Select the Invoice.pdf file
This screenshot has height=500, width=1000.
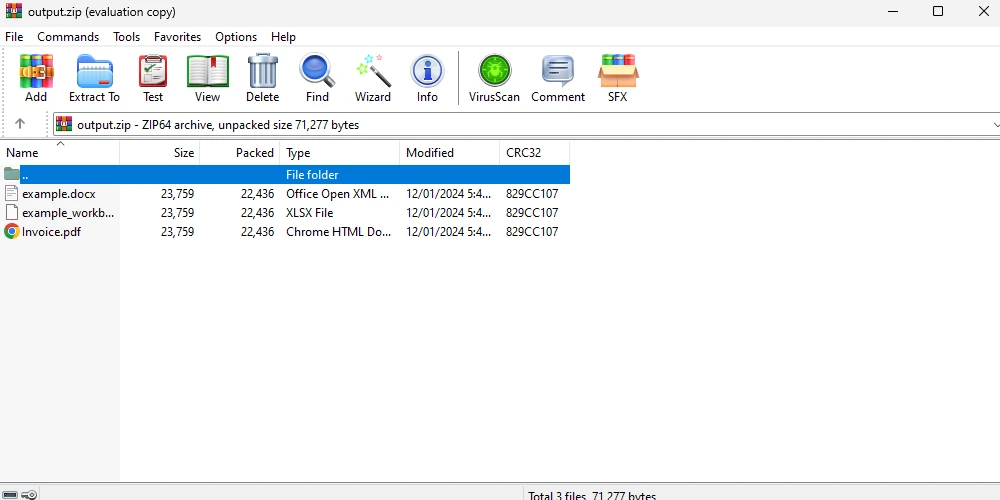(51, 232)
